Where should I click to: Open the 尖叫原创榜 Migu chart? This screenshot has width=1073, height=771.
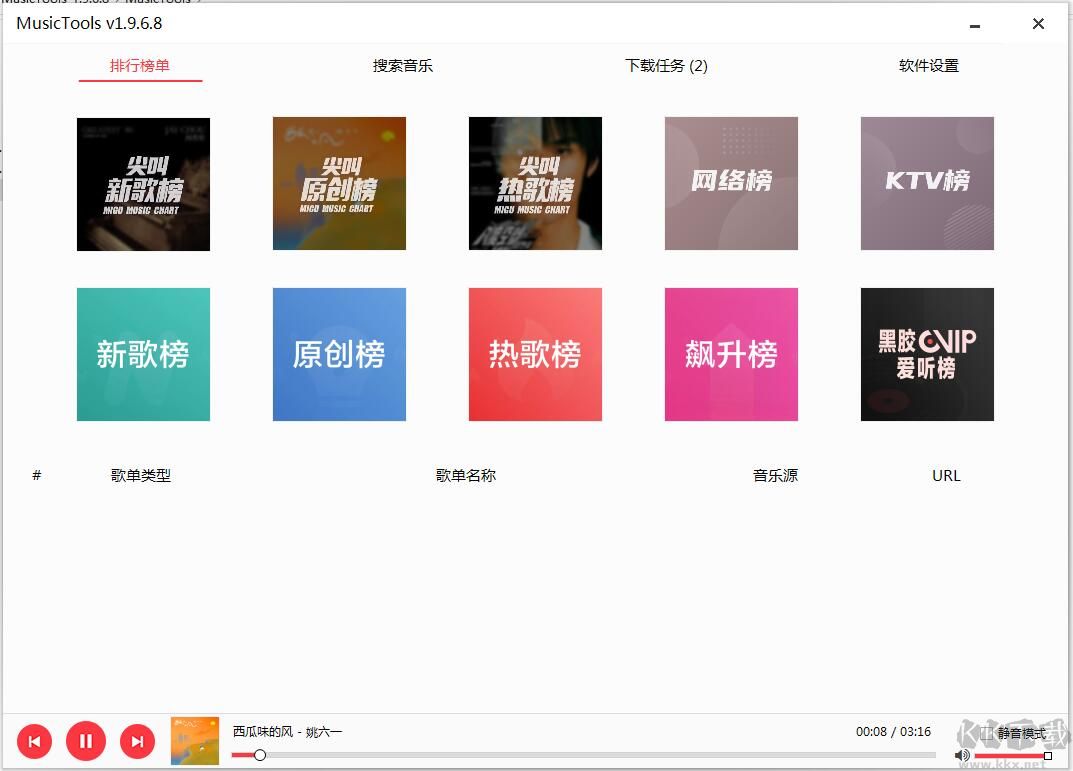pyautogui.click(x=339, y=183)
